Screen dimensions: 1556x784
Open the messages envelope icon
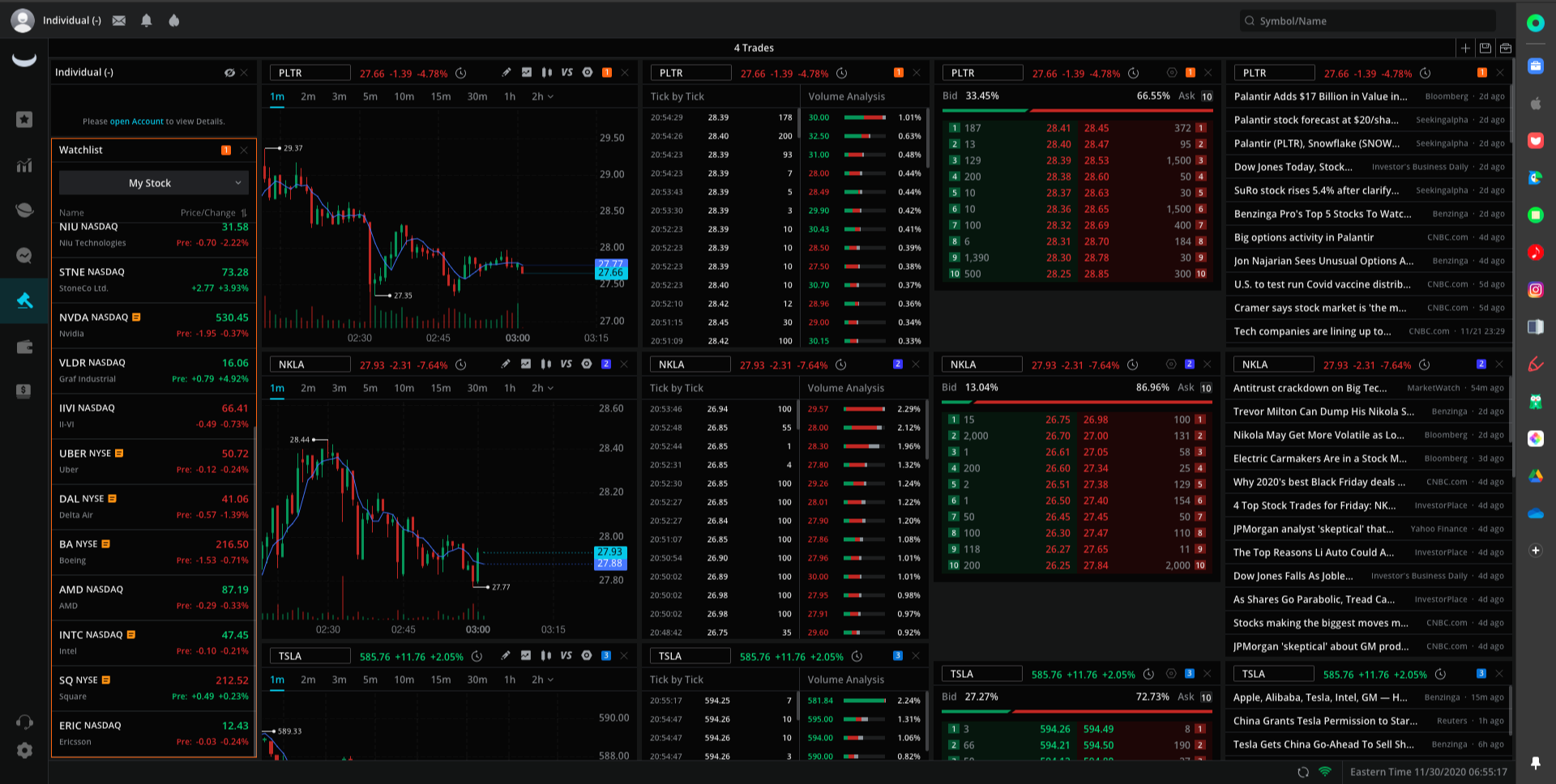(x=119, y=20)
